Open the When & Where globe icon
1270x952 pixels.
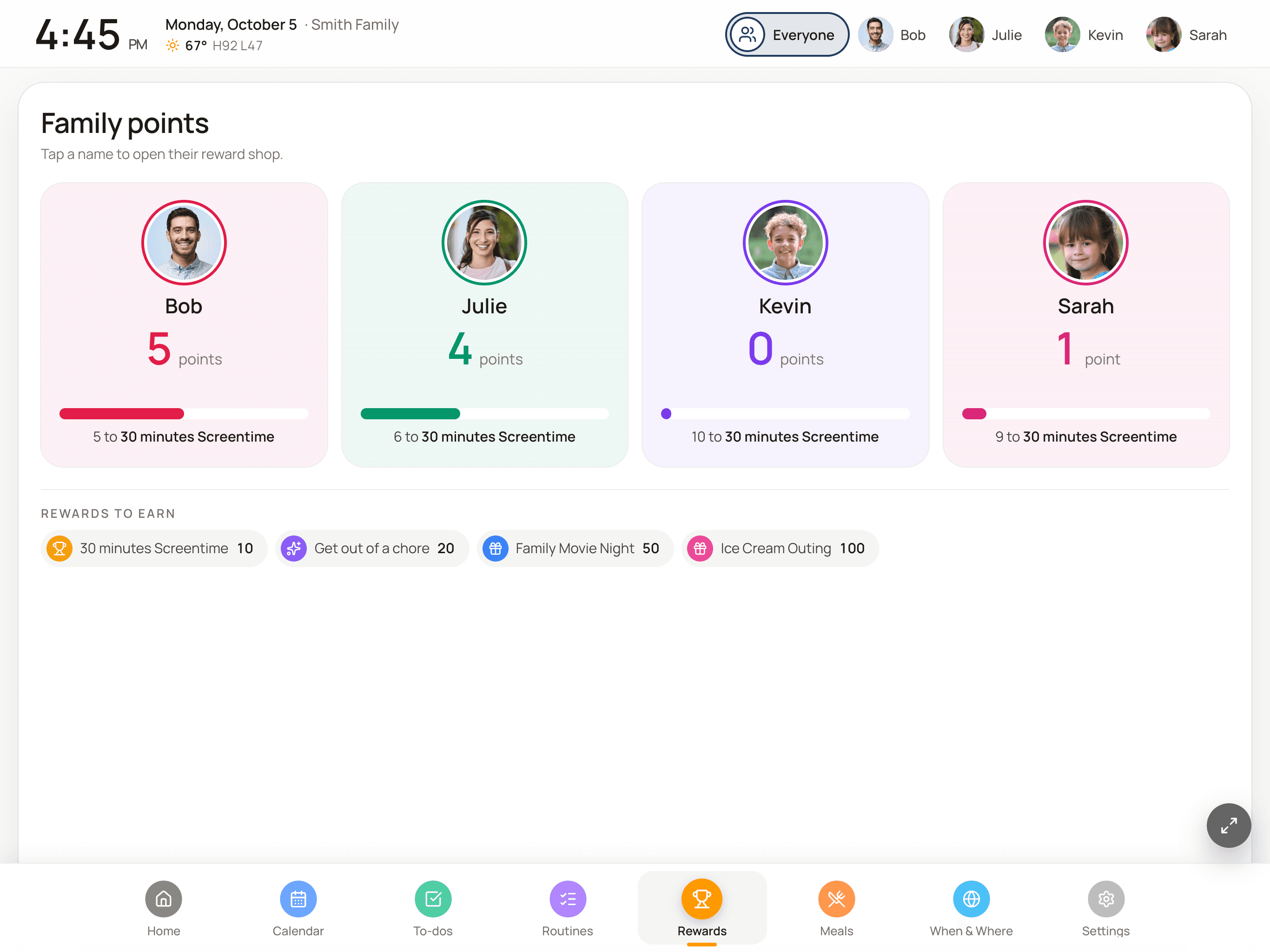tap(971, 899)
